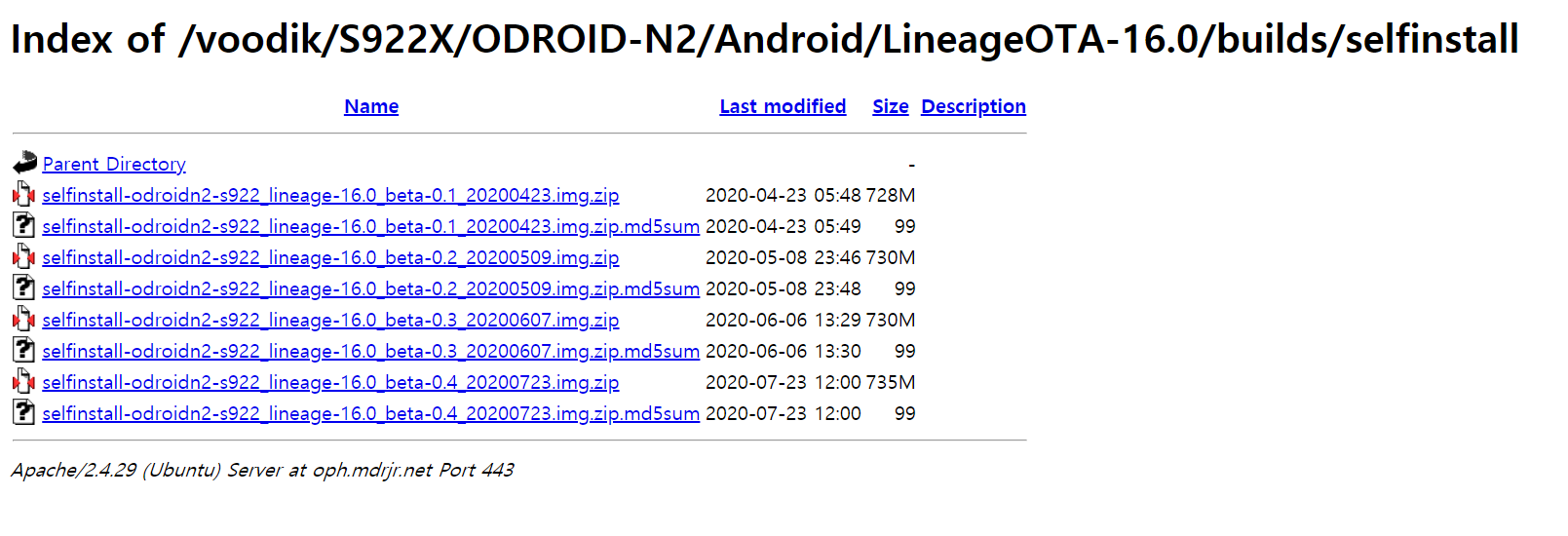1568x536 pixels.
Task: Click the date 2020-05-08 23:48
Action: coord(784,288)
